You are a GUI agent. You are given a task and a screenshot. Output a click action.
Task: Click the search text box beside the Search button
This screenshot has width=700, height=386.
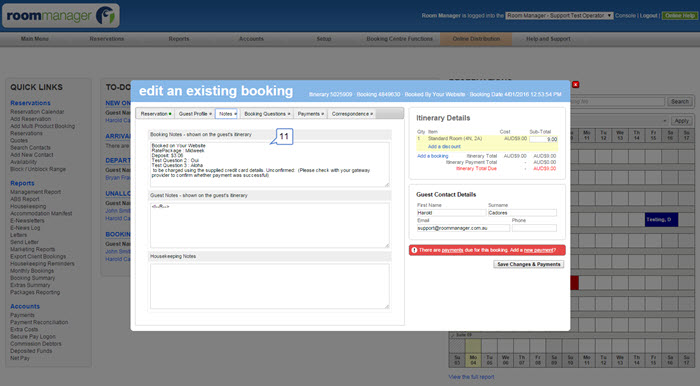pyautogui.click(x=617, y=102)
